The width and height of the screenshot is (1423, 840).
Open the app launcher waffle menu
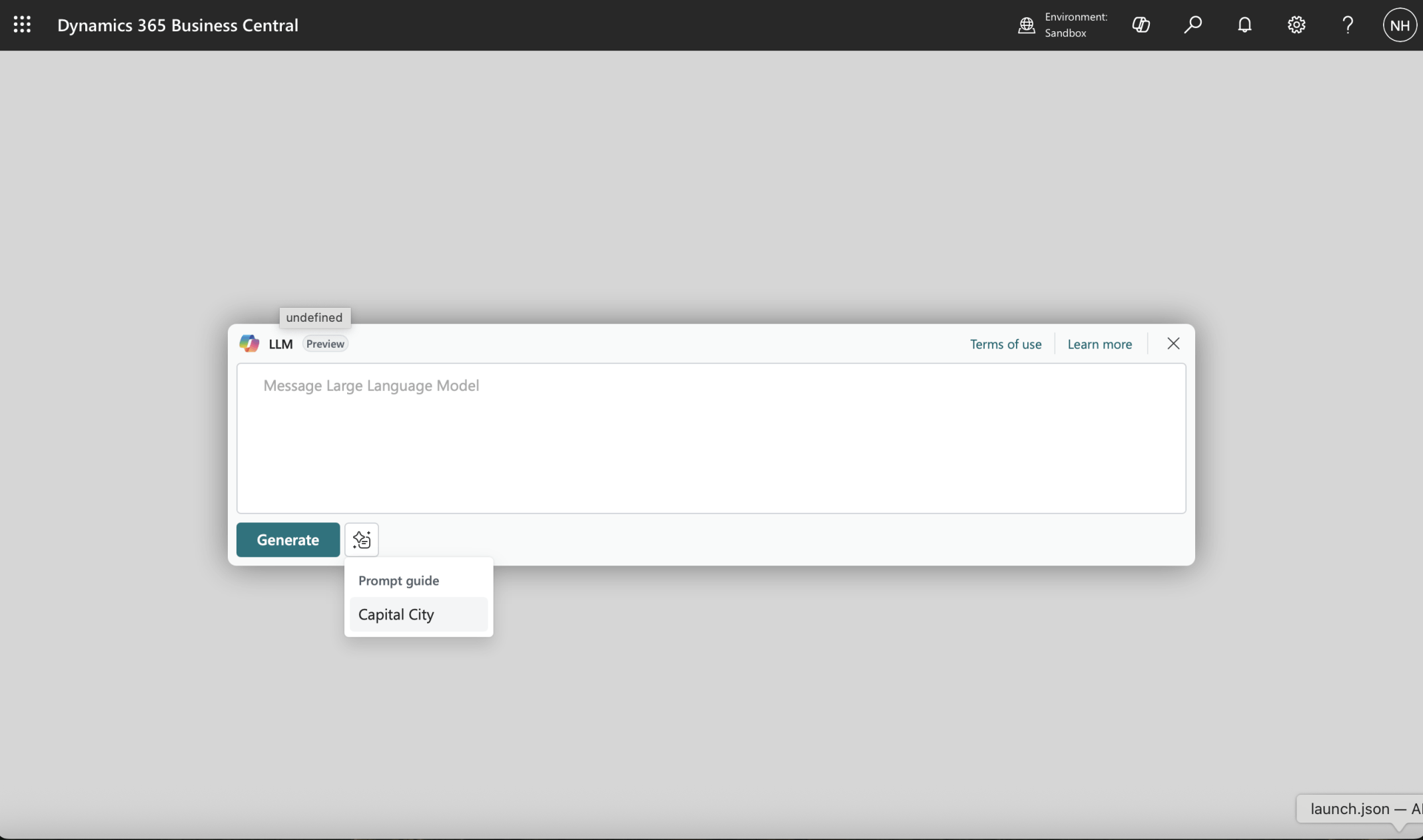(22, 25)
